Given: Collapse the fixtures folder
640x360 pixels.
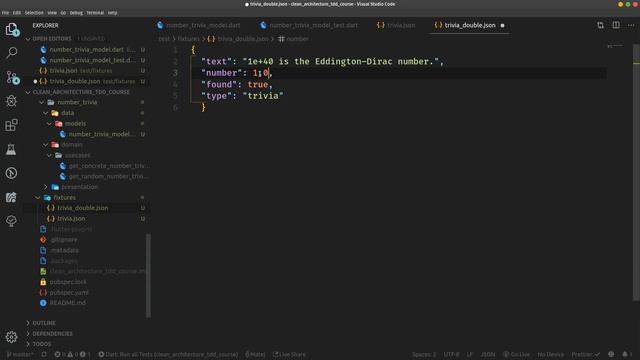Looking at the screenshot, I should pos(38,198).
